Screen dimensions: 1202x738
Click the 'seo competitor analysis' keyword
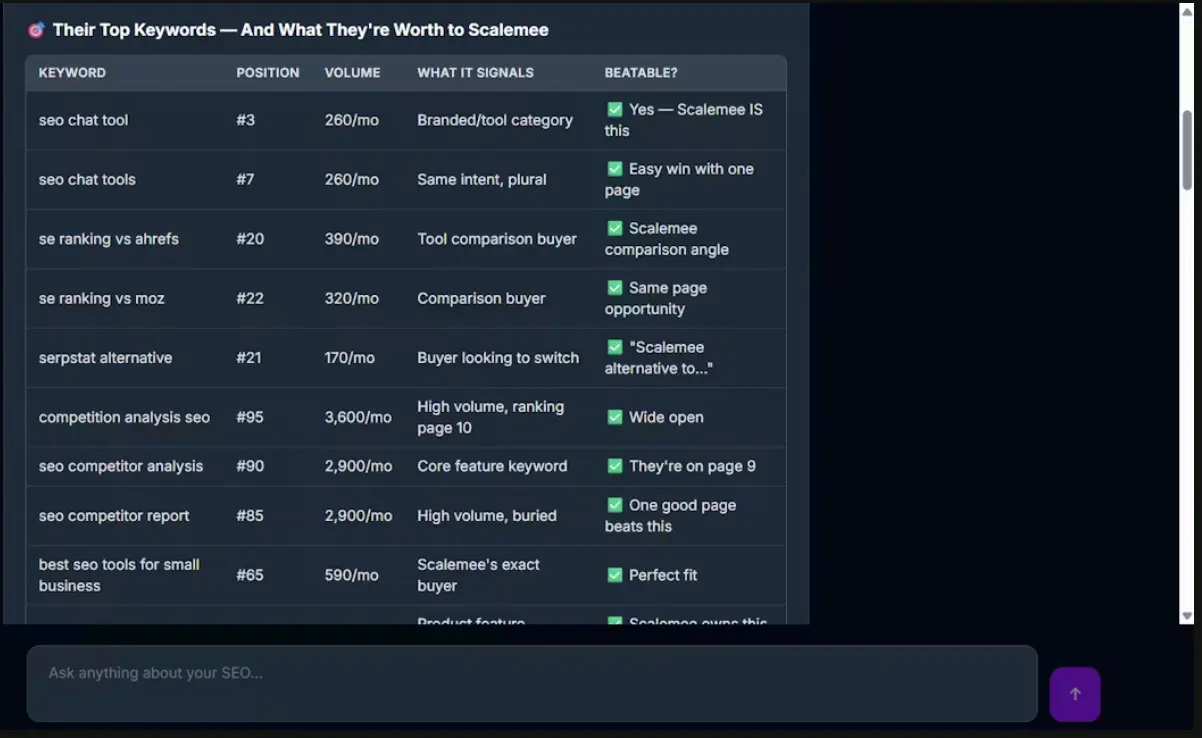click(x=121, y=466)
